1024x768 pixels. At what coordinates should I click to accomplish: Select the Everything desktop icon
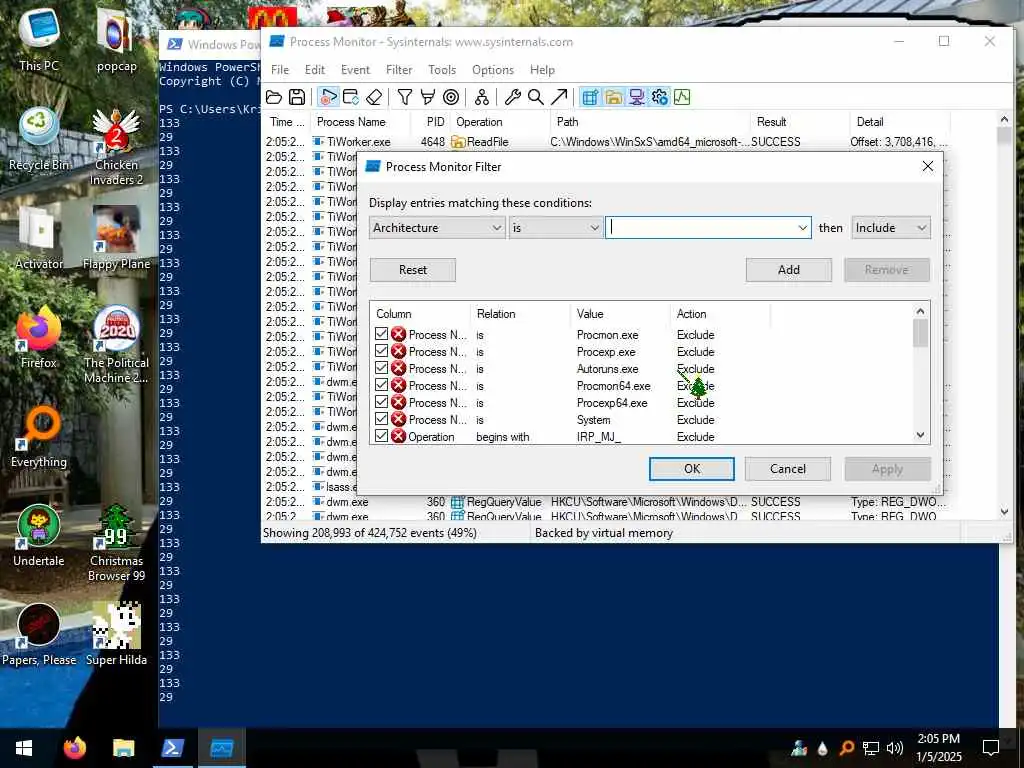(39, 437)
